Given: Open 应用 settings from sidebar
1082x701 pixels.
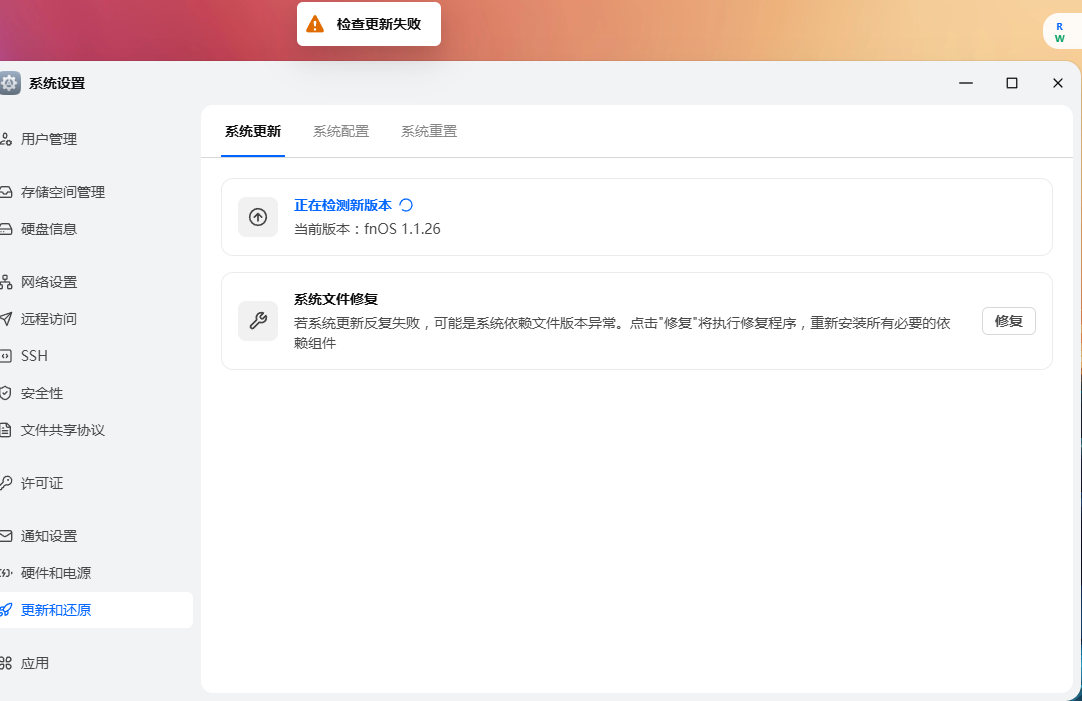Looking at the screenshot, I should click(x=35, y=663).
